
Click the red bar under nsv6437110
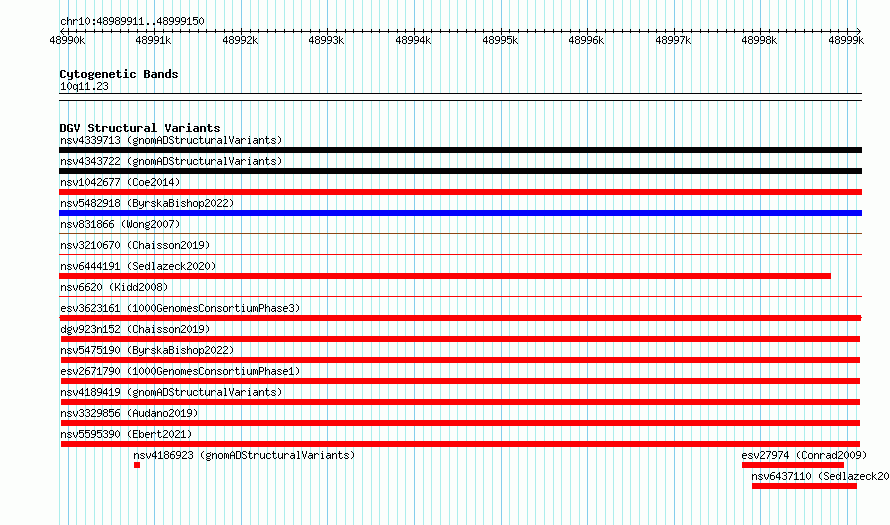(x=804, y=486)
